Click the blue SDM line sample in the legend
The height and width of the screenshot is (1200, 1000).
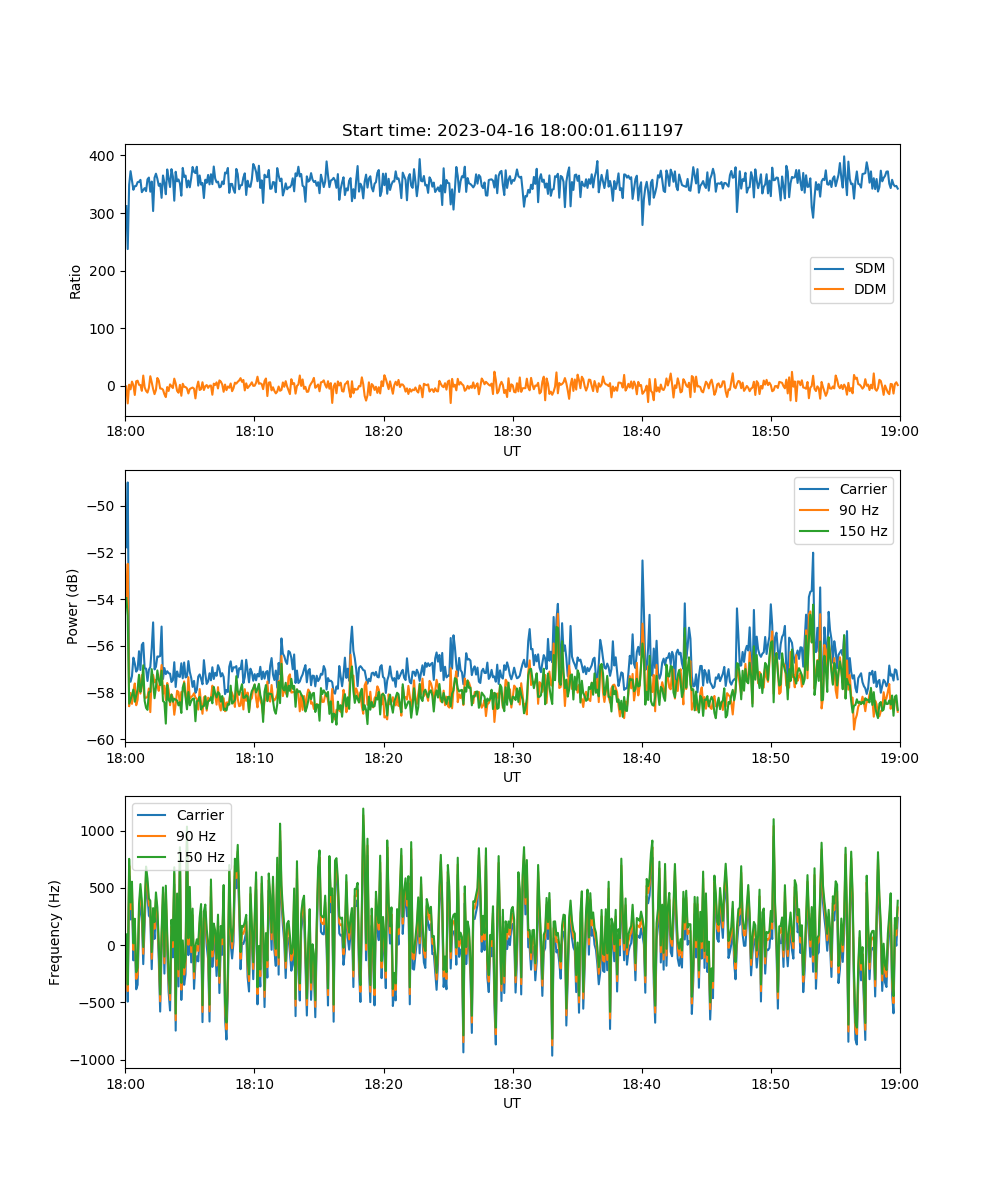pyautogui.click(x=830, y=269)
